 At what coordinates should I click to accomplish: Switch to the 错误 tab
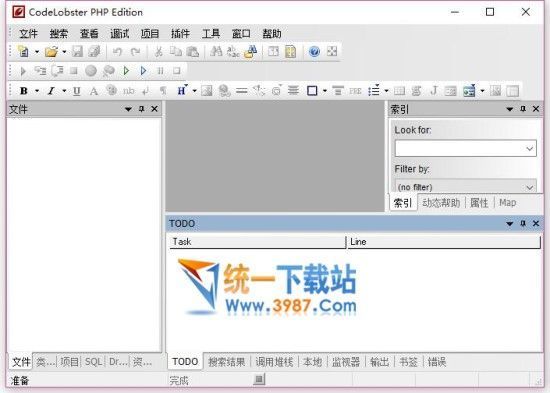click(x=437, y=362)
